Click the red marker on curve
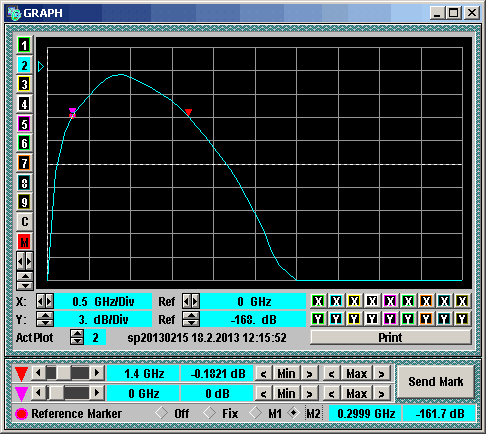The height and width of the screenshot is (434, 486). coord(188,112)
